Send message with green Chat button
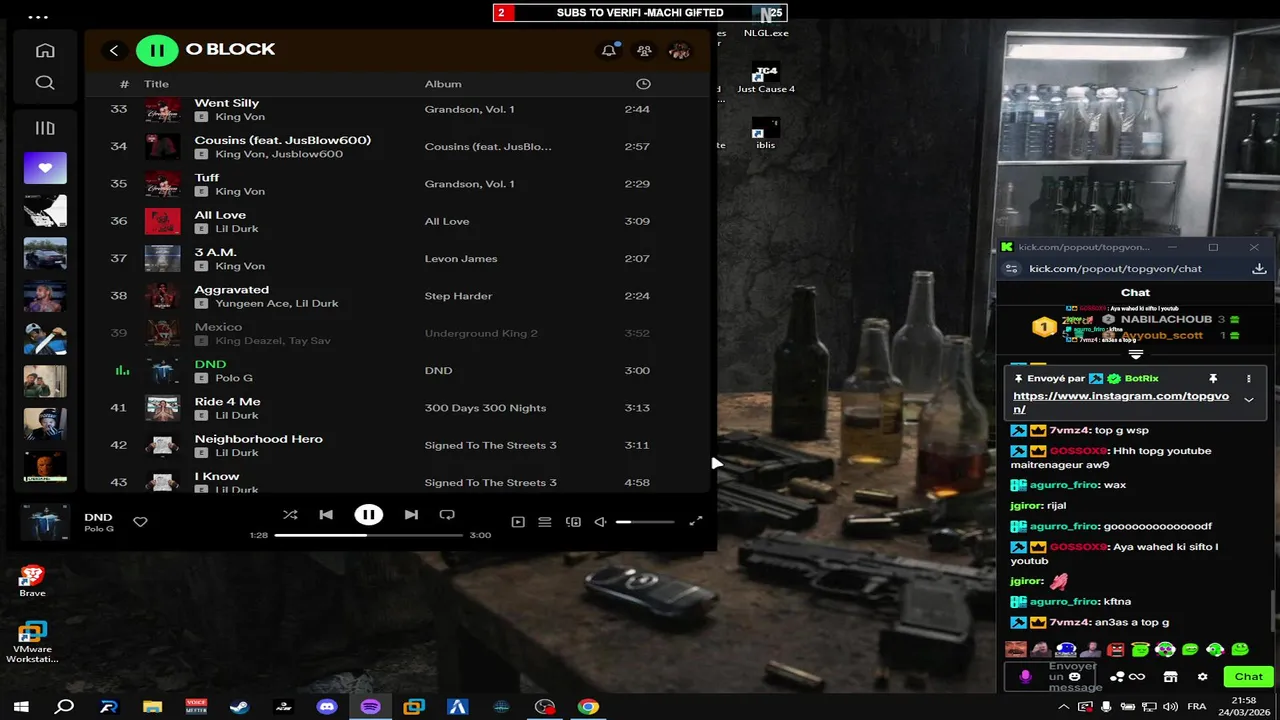1280x720 pixels. click(1248, 677)
